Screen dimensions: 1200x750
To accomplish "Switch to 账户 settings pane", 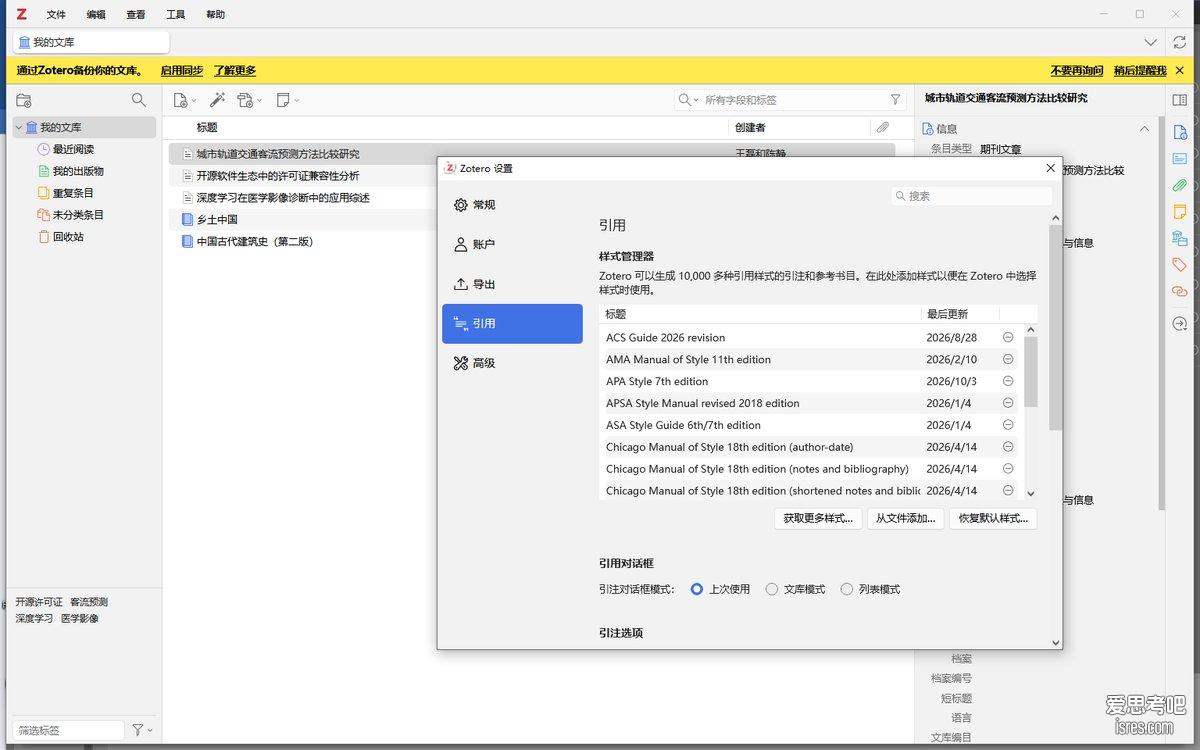I will [512, 244].
